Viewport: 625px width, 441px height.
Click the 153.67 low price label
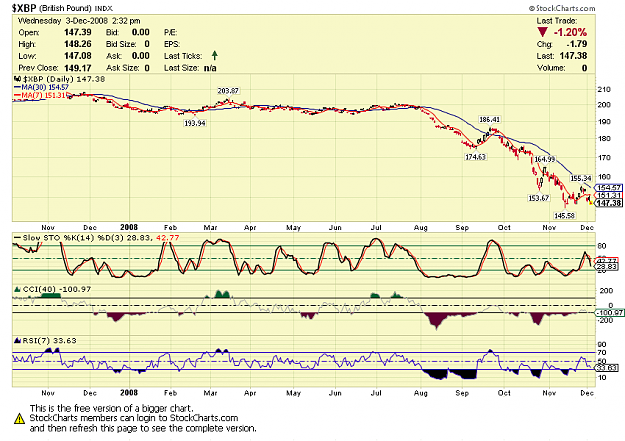coord(539,198)
